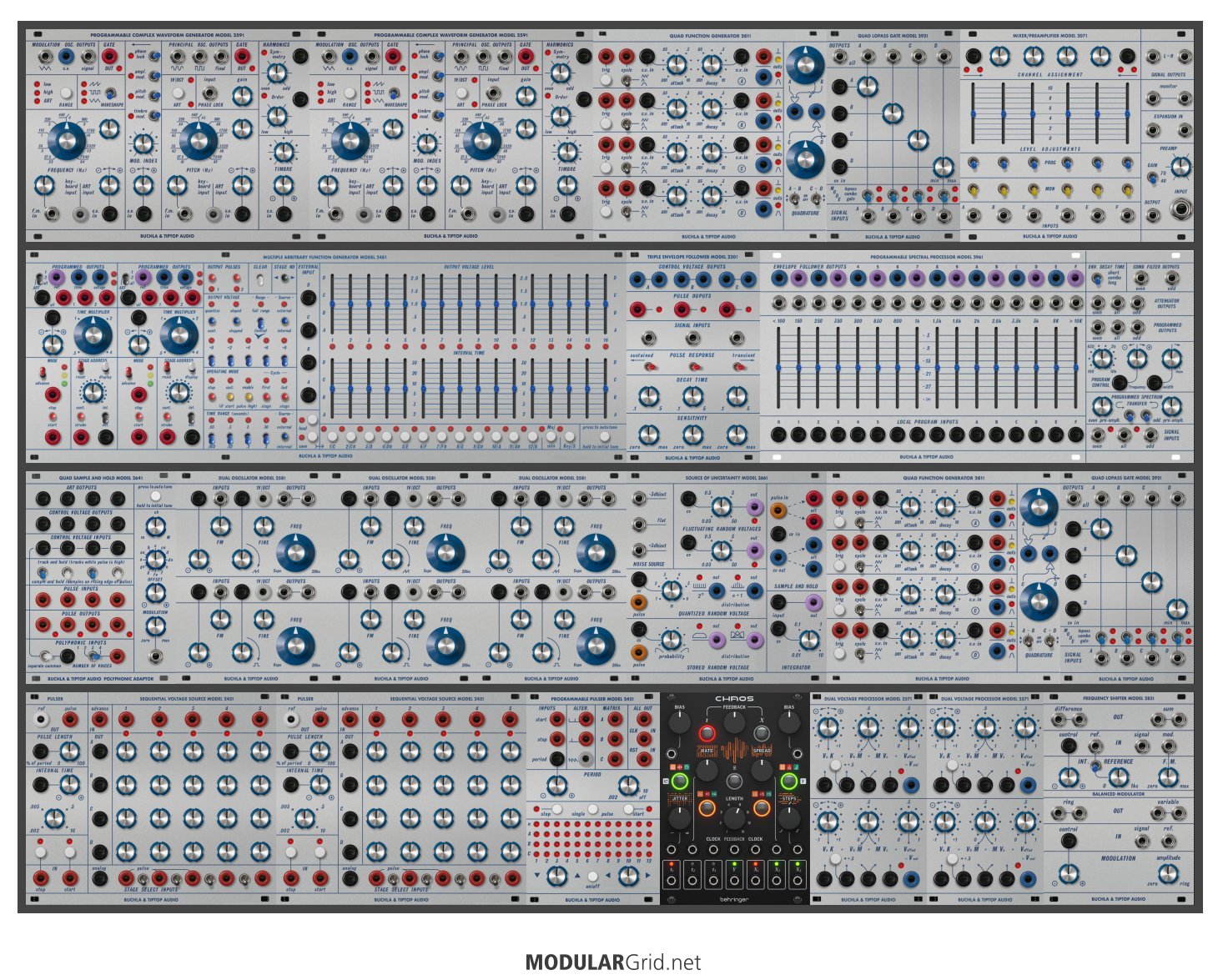Click the PREAMP GAIN knob on mixer
This screenshot has height=980, width=1228.
point(1180,167)
